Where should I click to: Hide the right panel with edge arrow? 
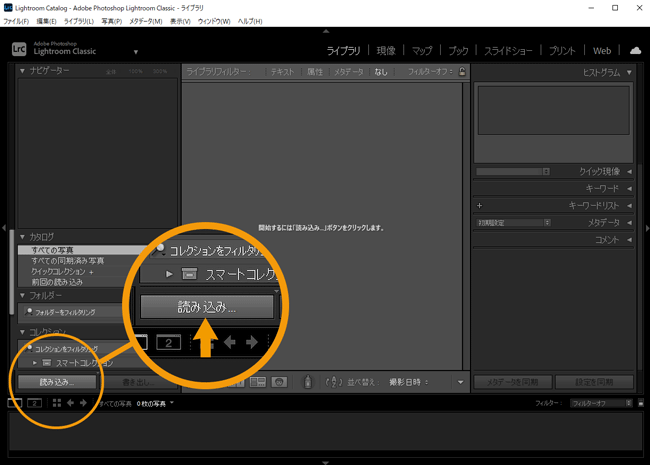pyautogui.click(x=647, y=228)
